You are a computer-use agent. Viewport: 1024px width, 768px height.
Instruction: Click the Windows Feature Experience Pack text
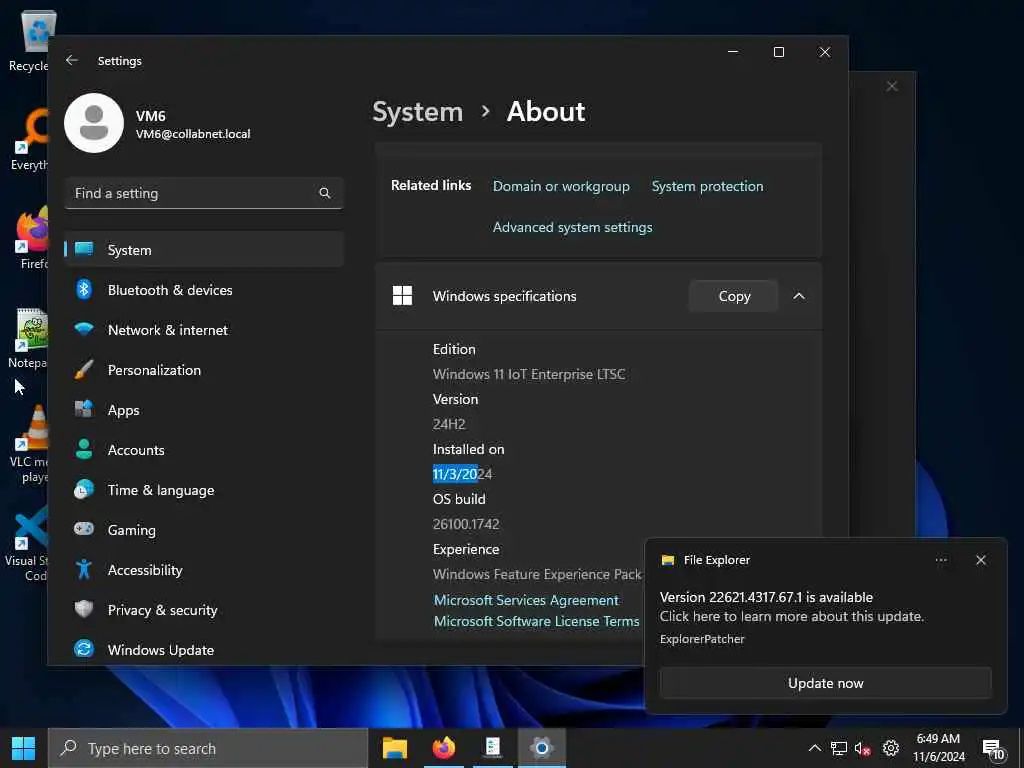(x=537, y=574)
